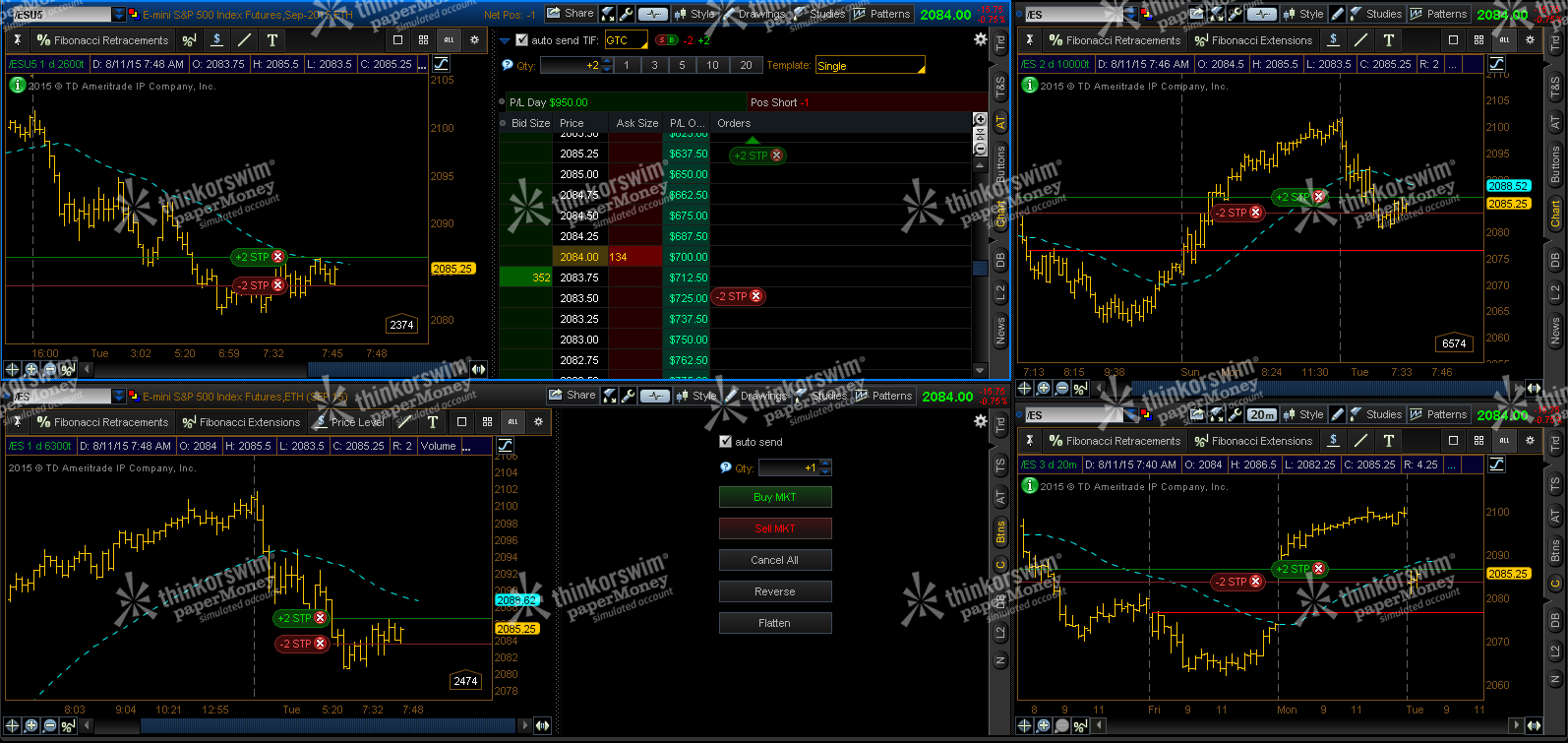Click the crosshair pan tool under top-left chart
Image resolution: width=1568 pixels, height=743 pixels.
(x=13, y=369)
